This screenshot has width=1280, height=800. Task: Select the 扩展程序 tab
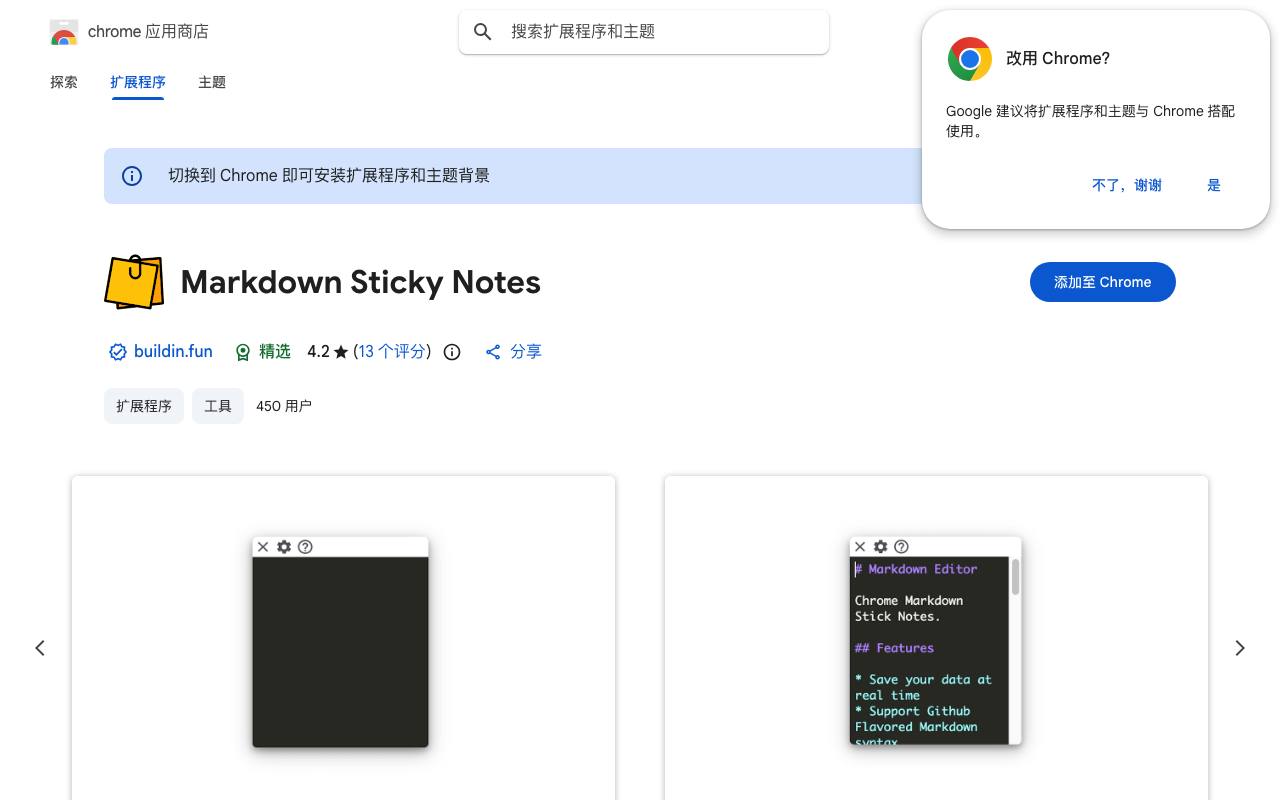click(x=138, y=82)
